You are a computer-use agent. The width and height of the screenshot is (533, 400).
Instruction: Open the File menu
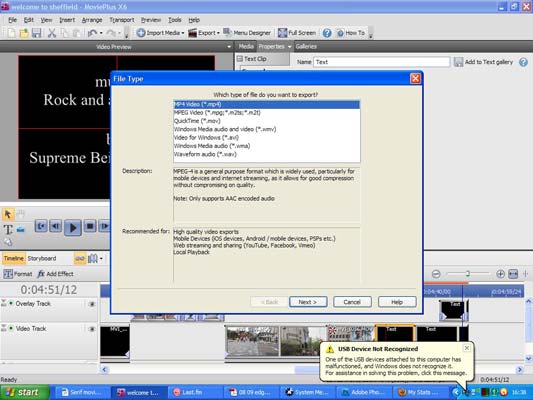pyautogui.click(x=12, y=20)
